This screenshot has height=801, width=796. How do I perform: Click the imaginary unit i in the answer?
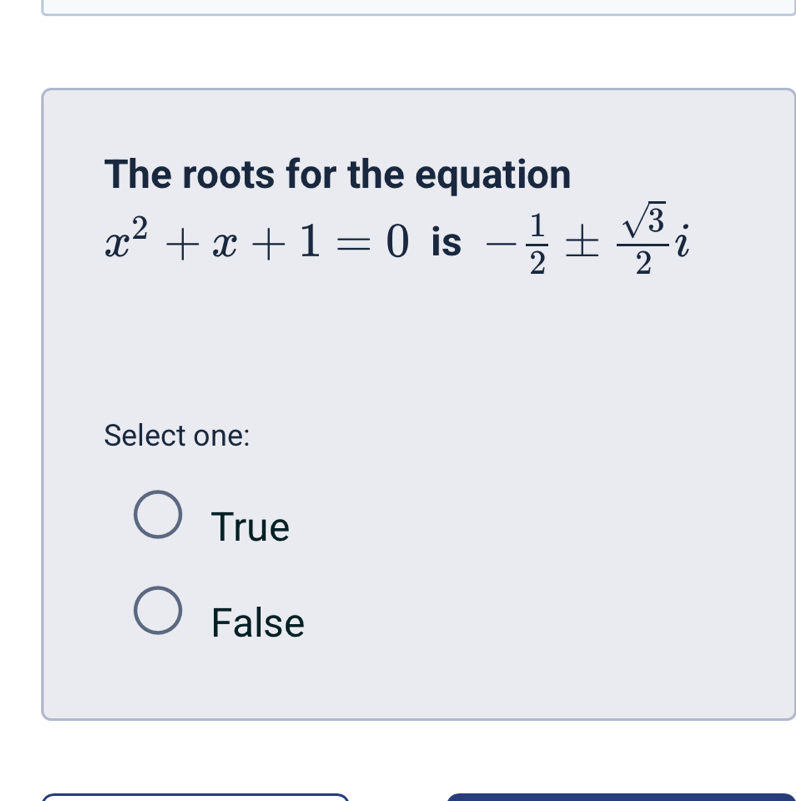(680, 240)
